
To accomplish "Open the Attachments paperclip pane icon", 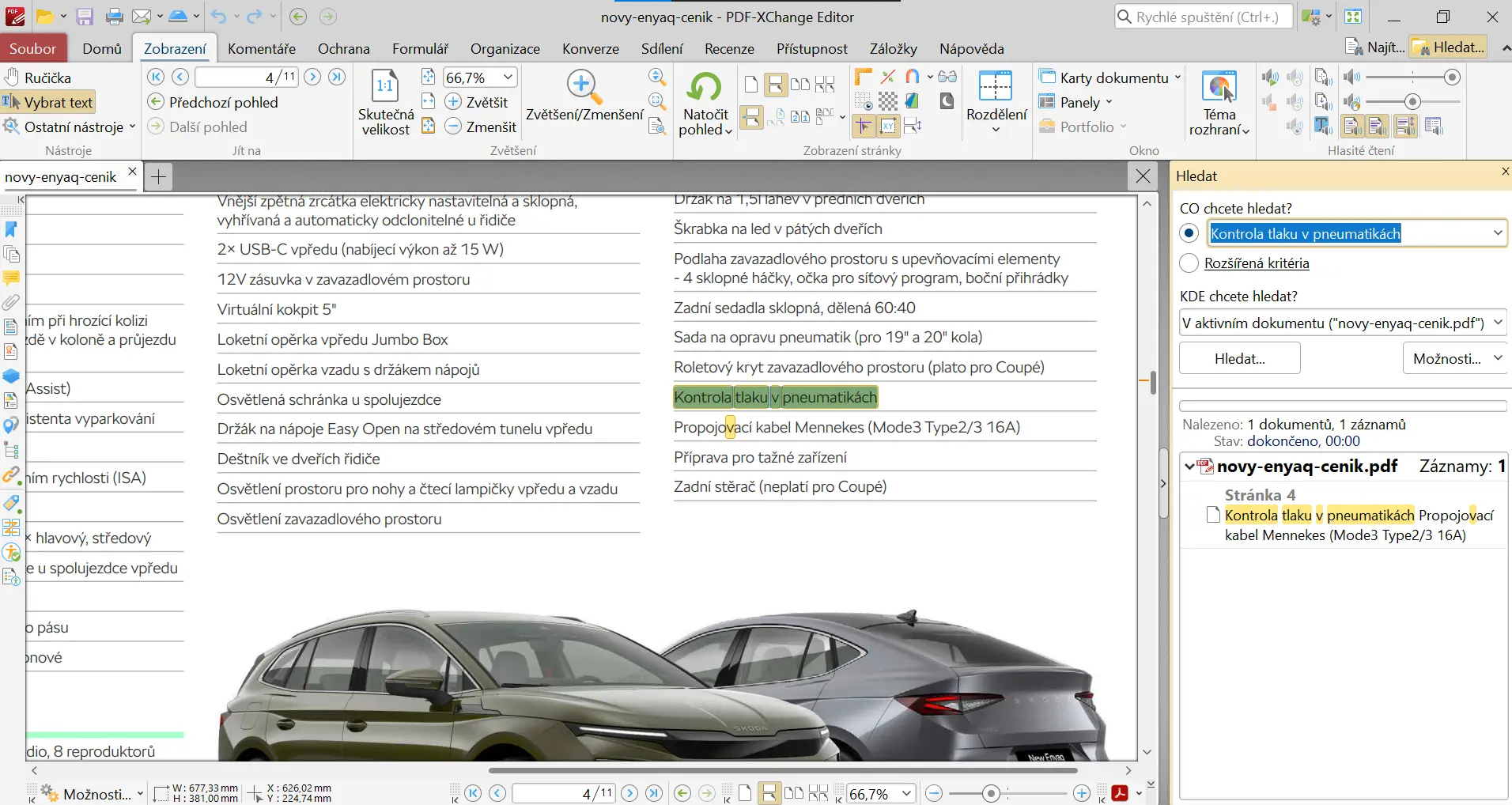I will [11, 302].
